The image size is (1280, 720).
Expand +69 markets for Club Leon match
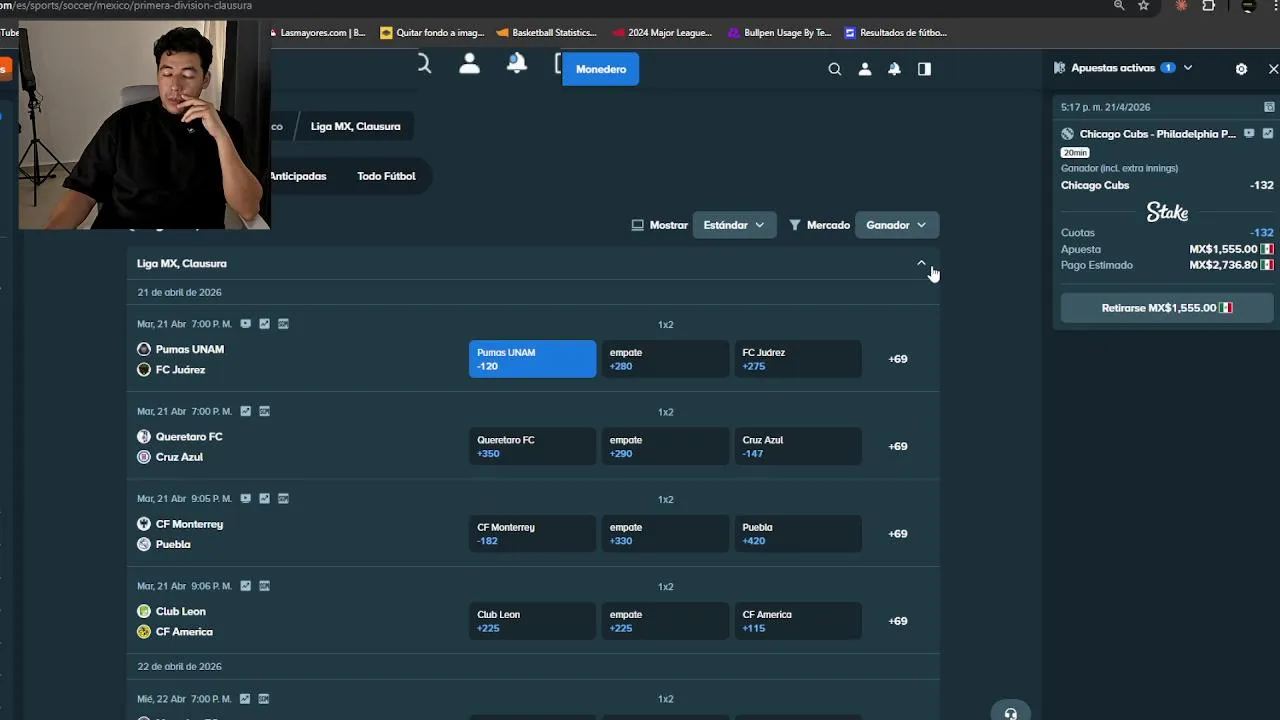[898, 621]
